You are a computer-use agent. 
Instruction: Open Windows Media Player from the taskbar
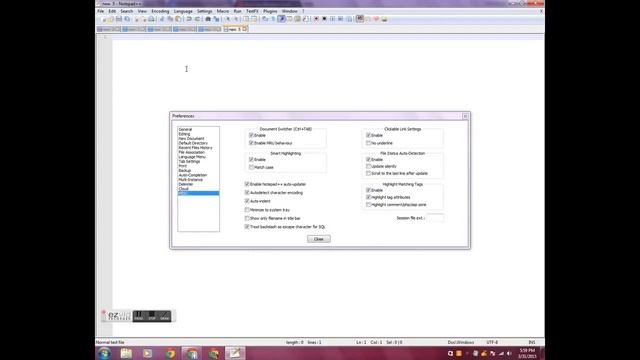pyautogui.click(x=147, y=353)
